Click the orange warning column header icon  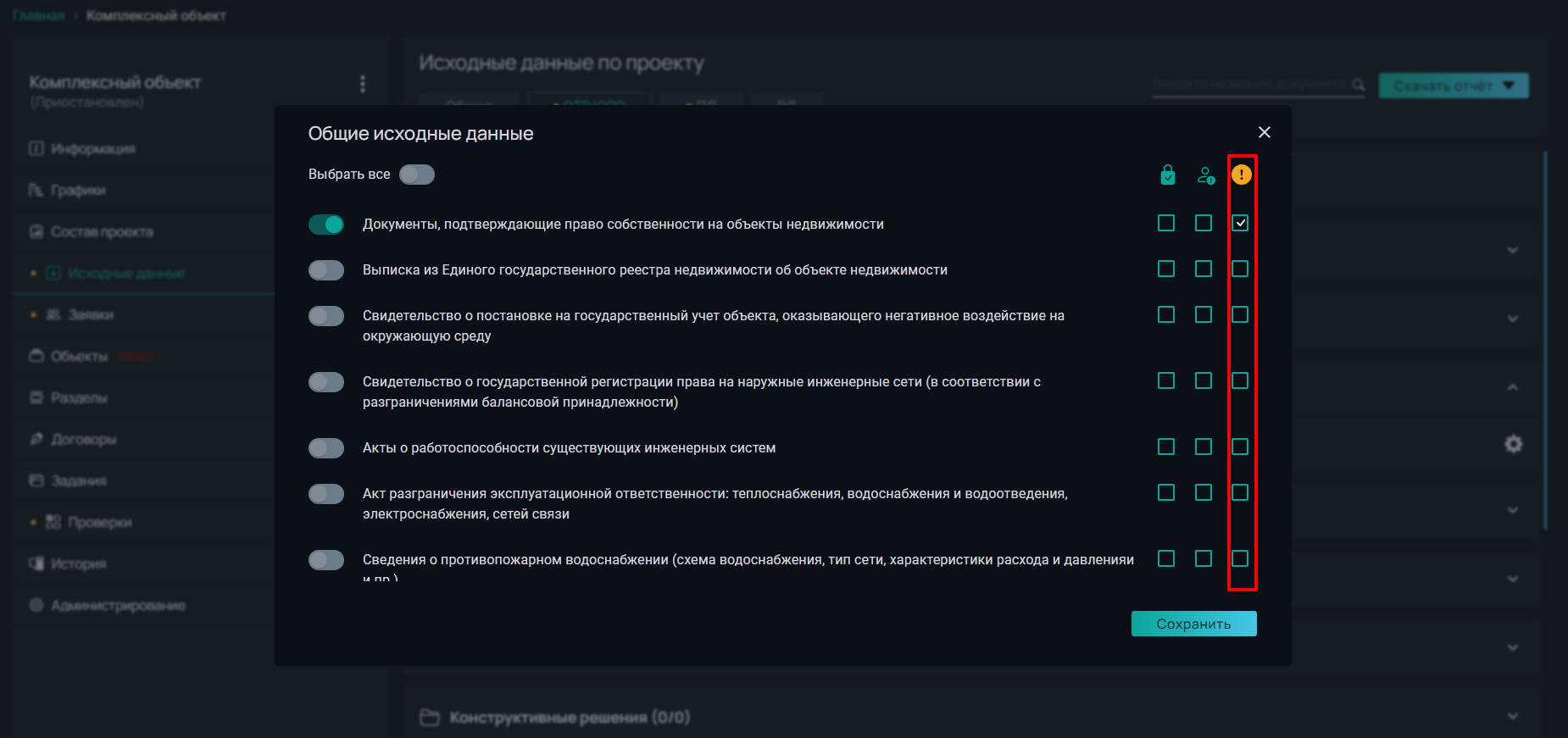[1241, 175]
